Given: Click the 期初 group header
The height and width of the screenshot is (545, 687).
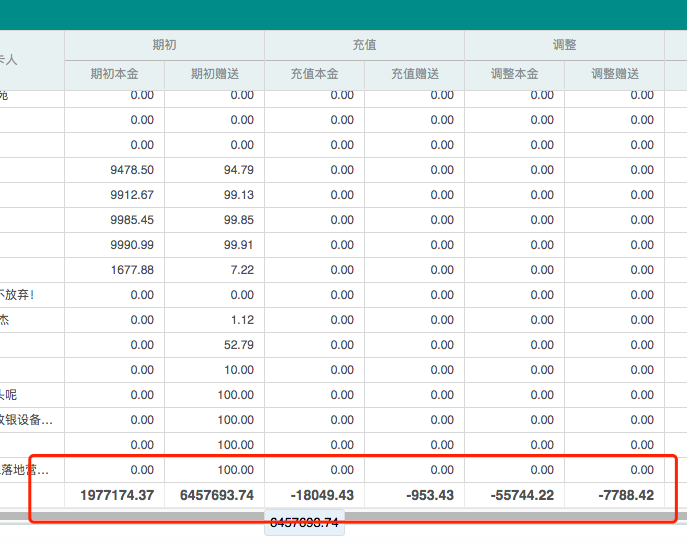Looking at the screenshot, I should point(164,45).
